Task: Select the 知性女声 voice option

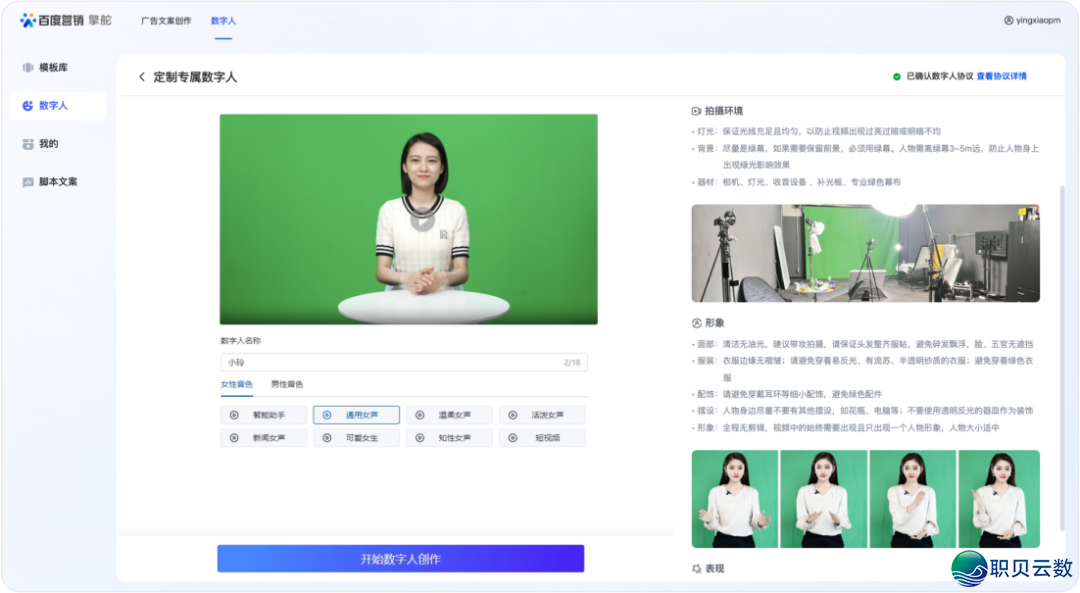Action: point(449,437)
